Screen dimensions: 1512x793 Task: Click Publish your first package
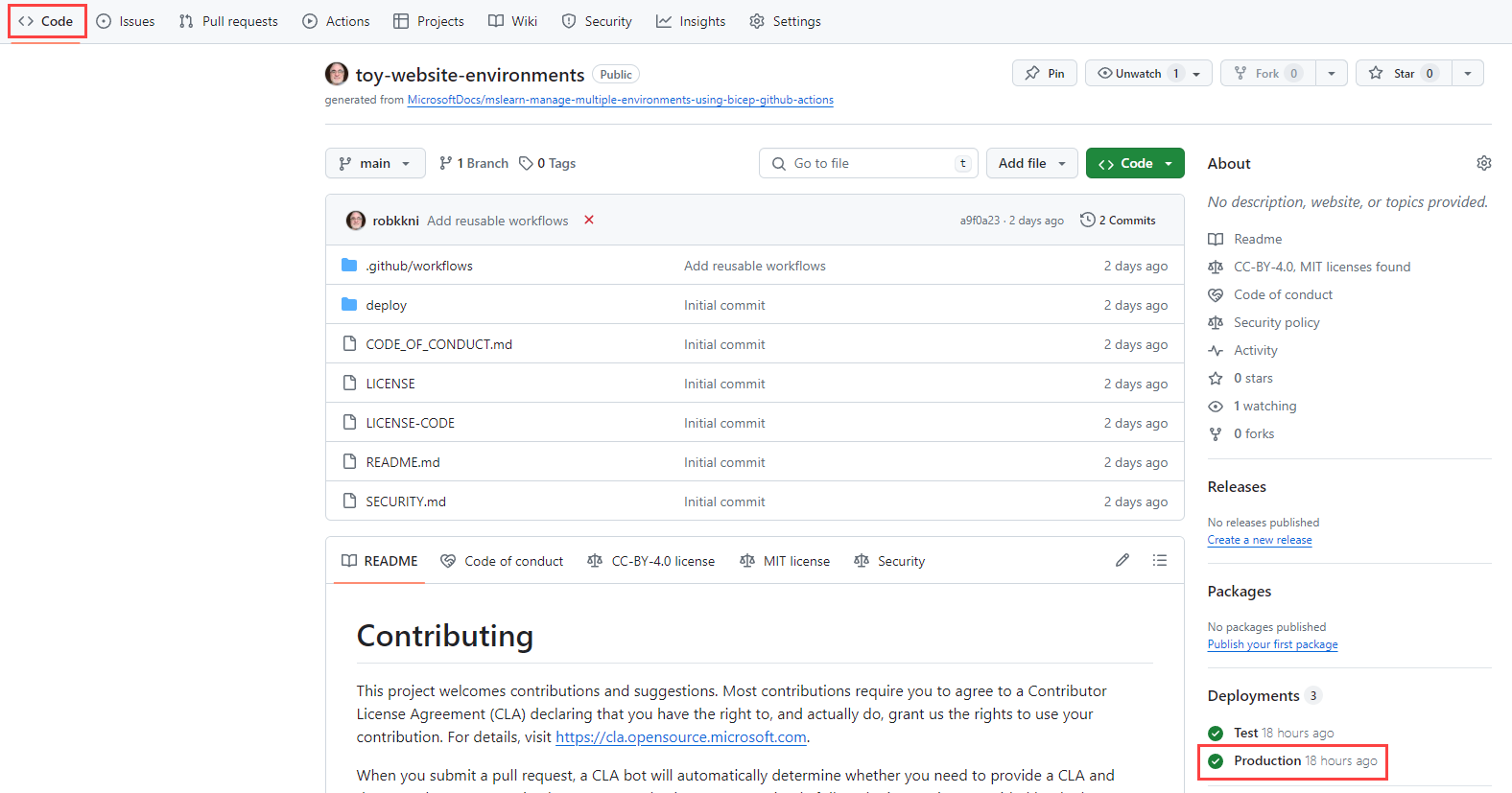click(x=1272, y=644)
